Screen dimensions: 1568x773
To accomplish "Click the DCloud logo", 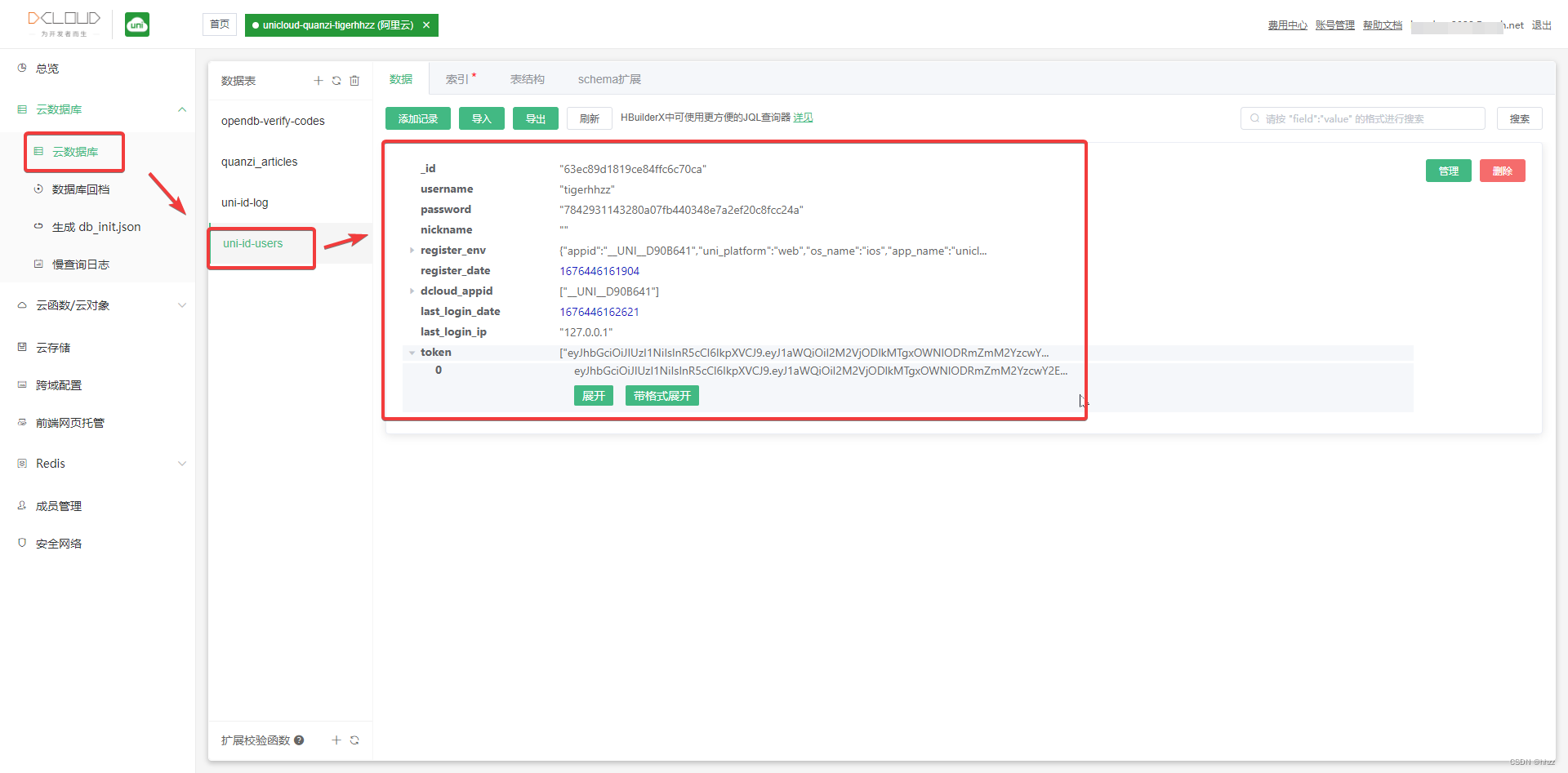I will click(64, 23).
